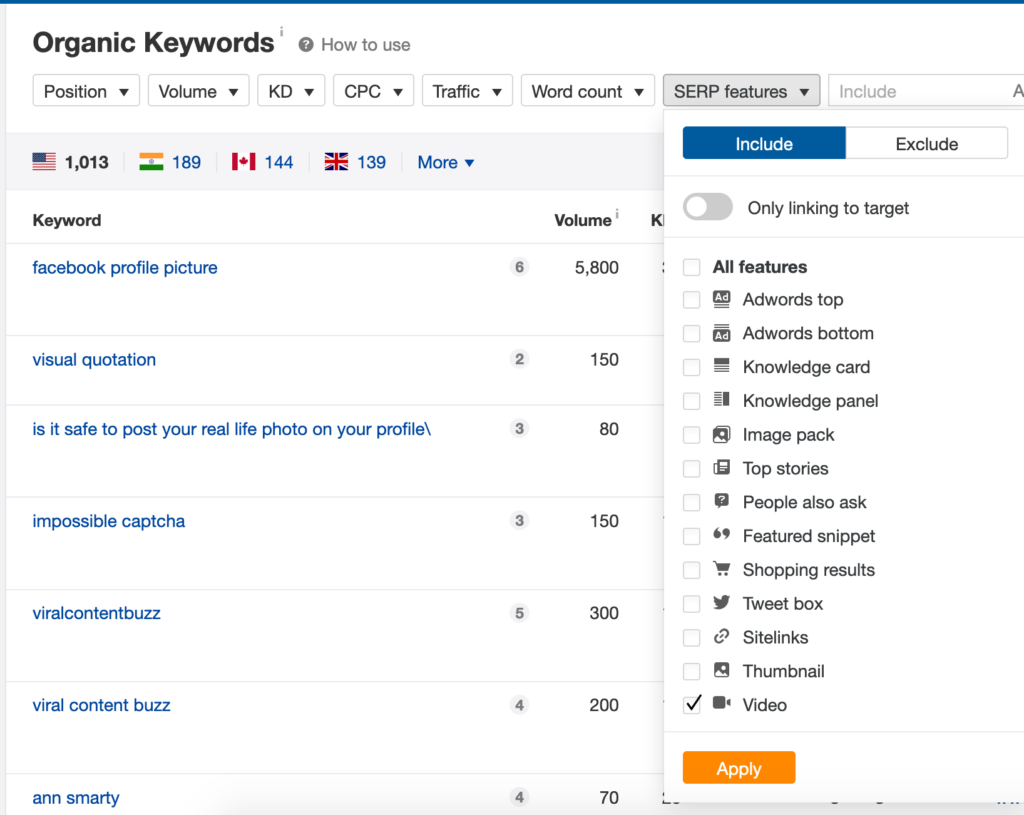Screen dimensions: 1024x815
Task: Open the Position filter dropdown
Action: pyautogui.click(x=86, y=90)
